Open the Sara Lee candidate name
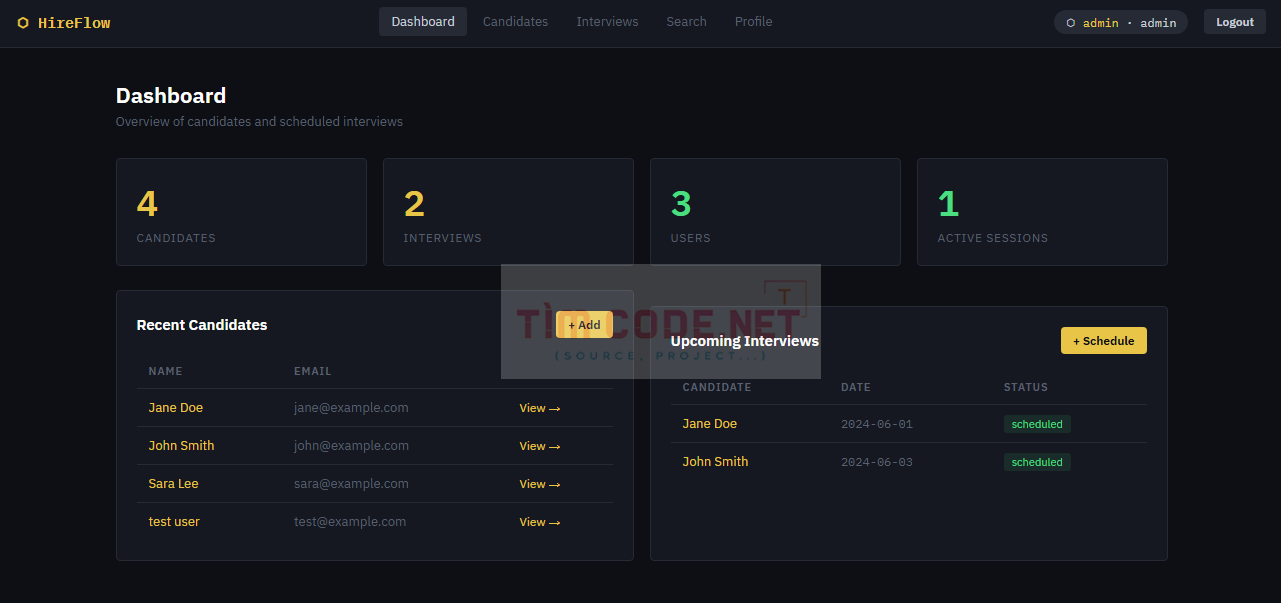 click(x=173, y=484)
